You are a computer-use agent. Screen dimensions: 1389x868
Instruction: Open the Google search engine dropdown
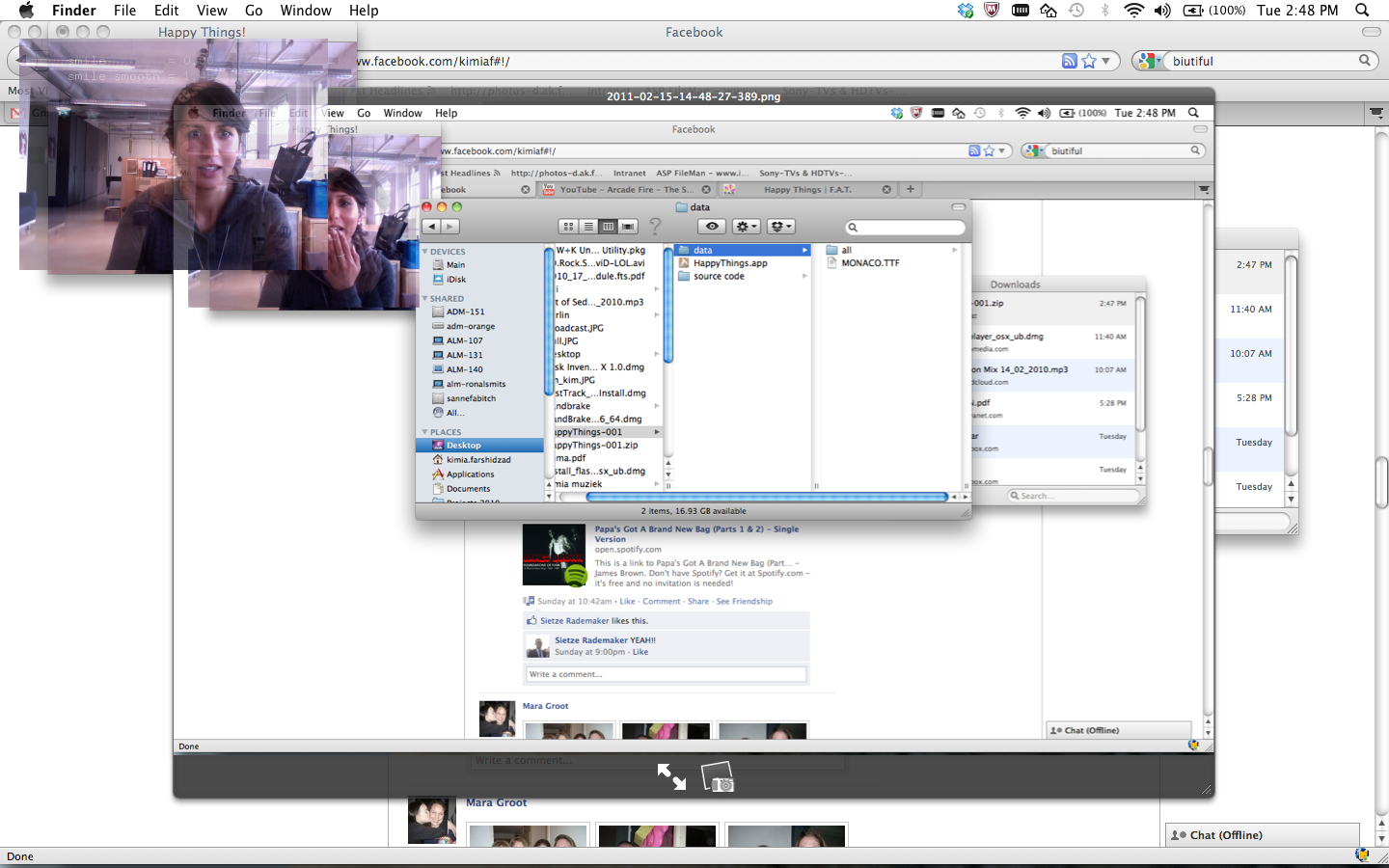1148,61
